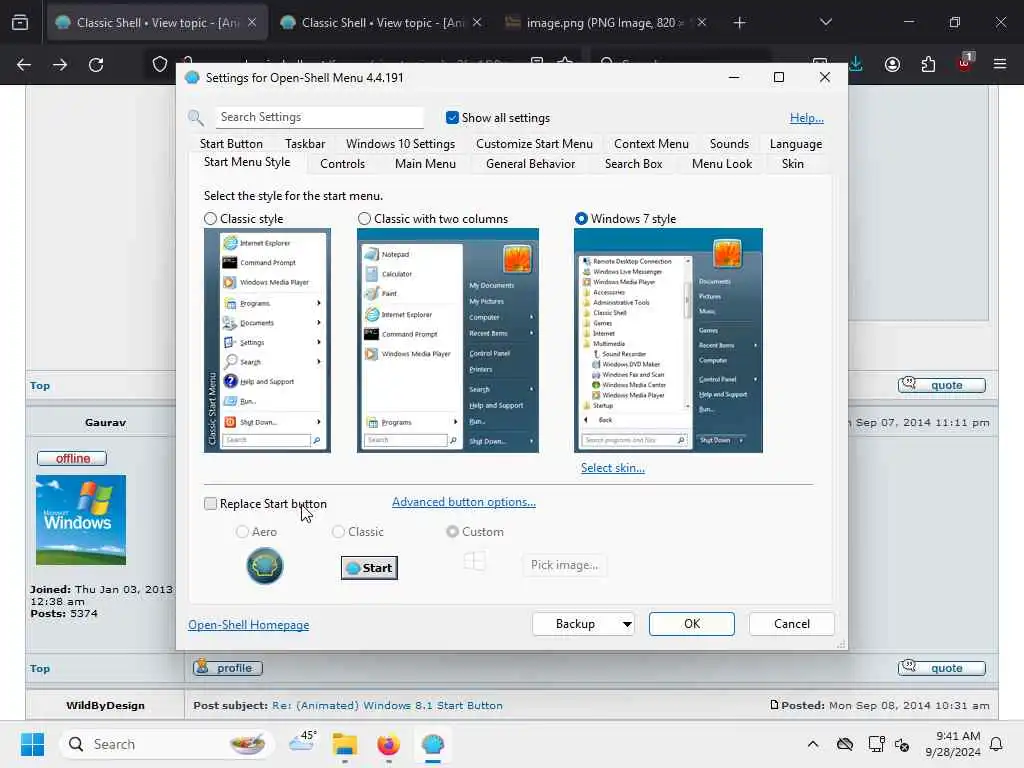Open the extensions puzzle icon
Viewport: 1024px width, 768px height.
pos(928,65)
